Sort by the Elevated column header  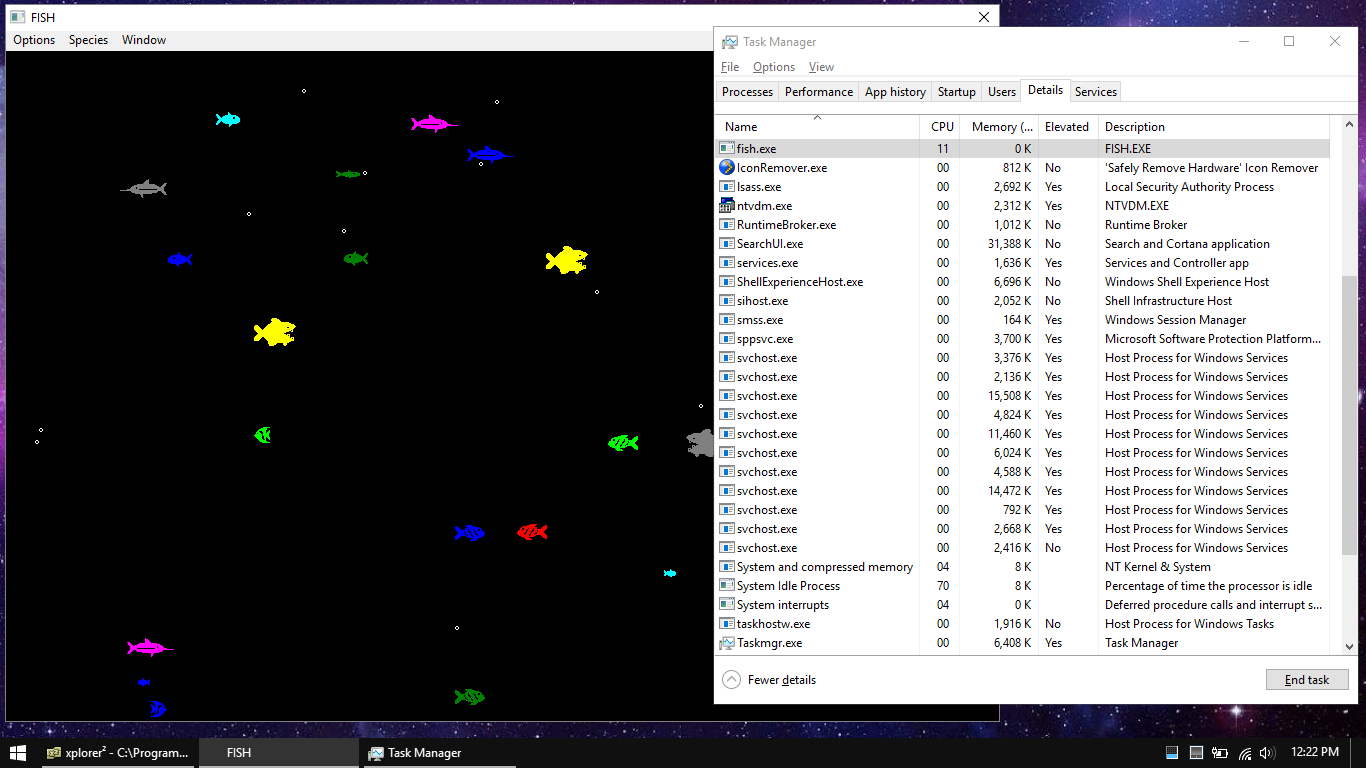point(1067,127)
